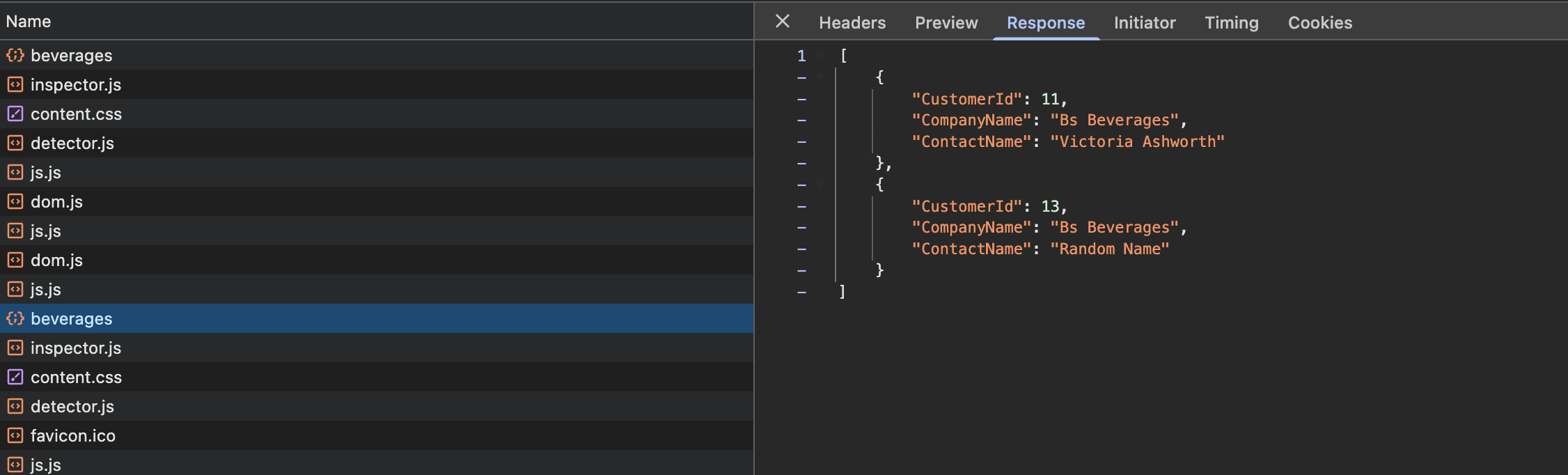Show the Initiator tab
Image resolution: width=1568 pixels, height=475 pixels.
click(1145, 23)
